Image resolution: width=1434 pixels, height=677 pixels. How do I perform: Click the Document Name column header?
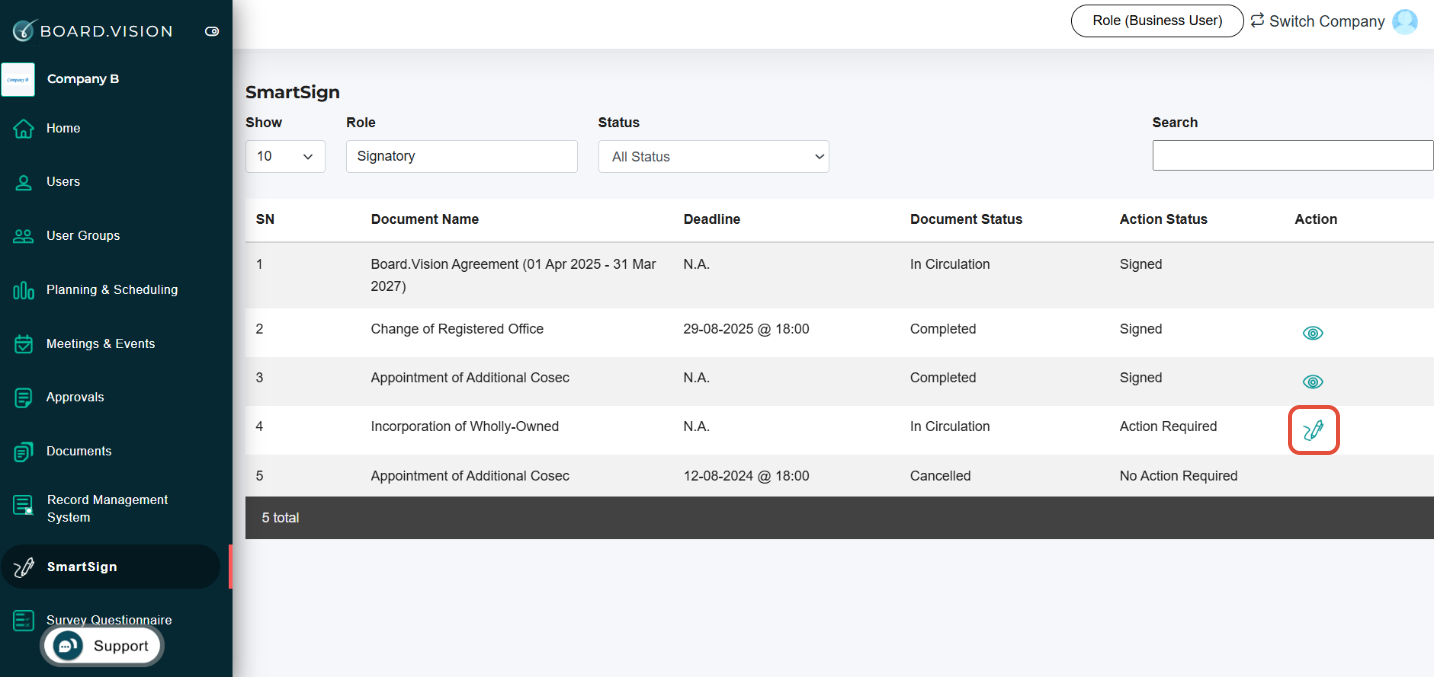425,219
